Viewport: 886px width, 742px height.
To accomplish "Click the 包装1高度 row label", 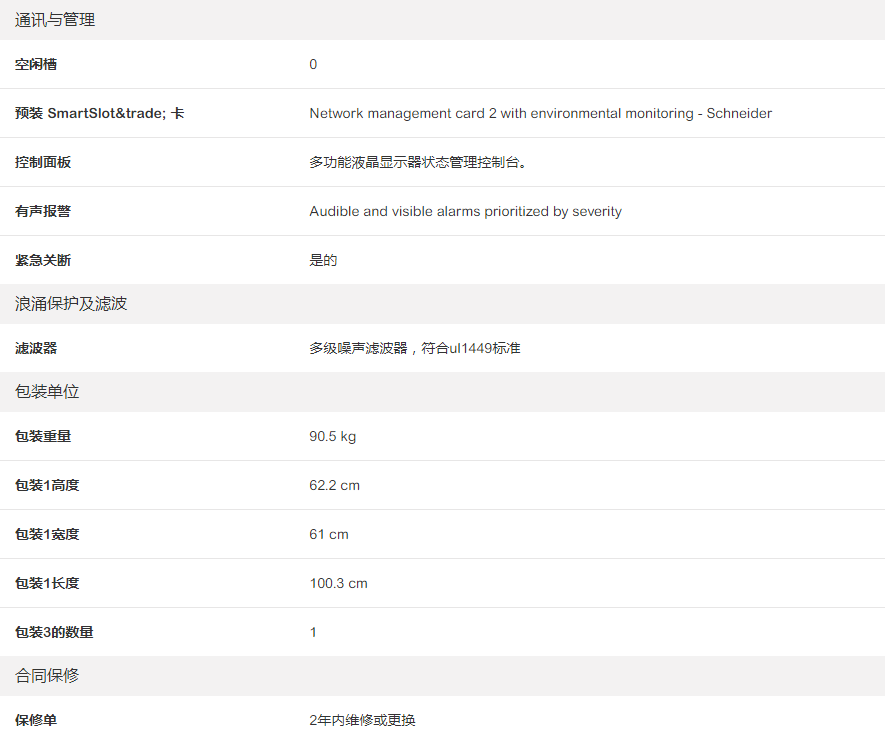I will pos(47,486).
